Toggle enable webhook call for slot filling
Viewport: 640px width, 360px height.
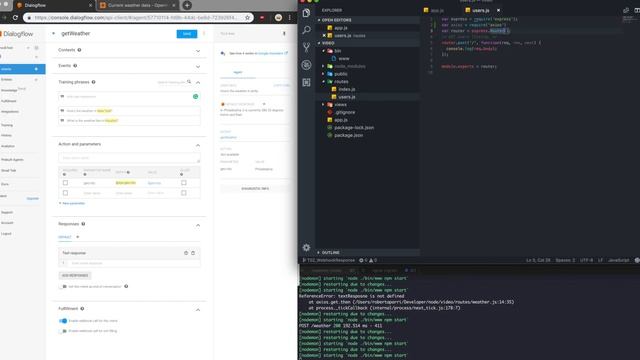pyautogui.click(x=63, y=331)
